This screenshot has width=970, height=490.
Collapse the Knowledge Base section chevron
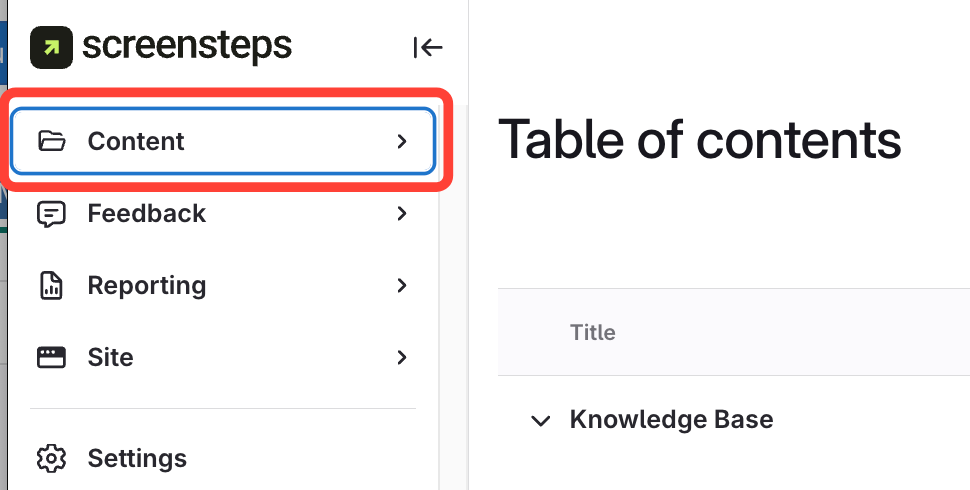click(541, 421)
